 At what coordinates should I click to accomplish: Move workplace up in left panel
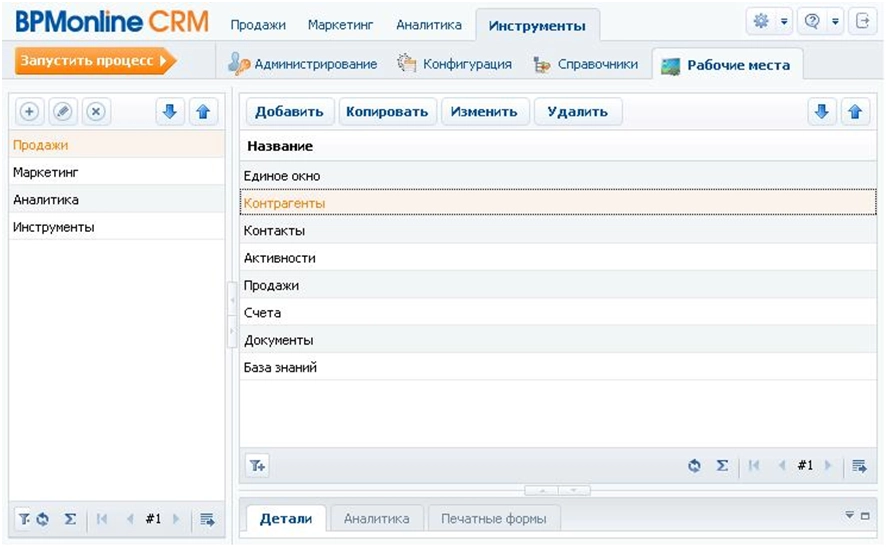click(203, 112)
